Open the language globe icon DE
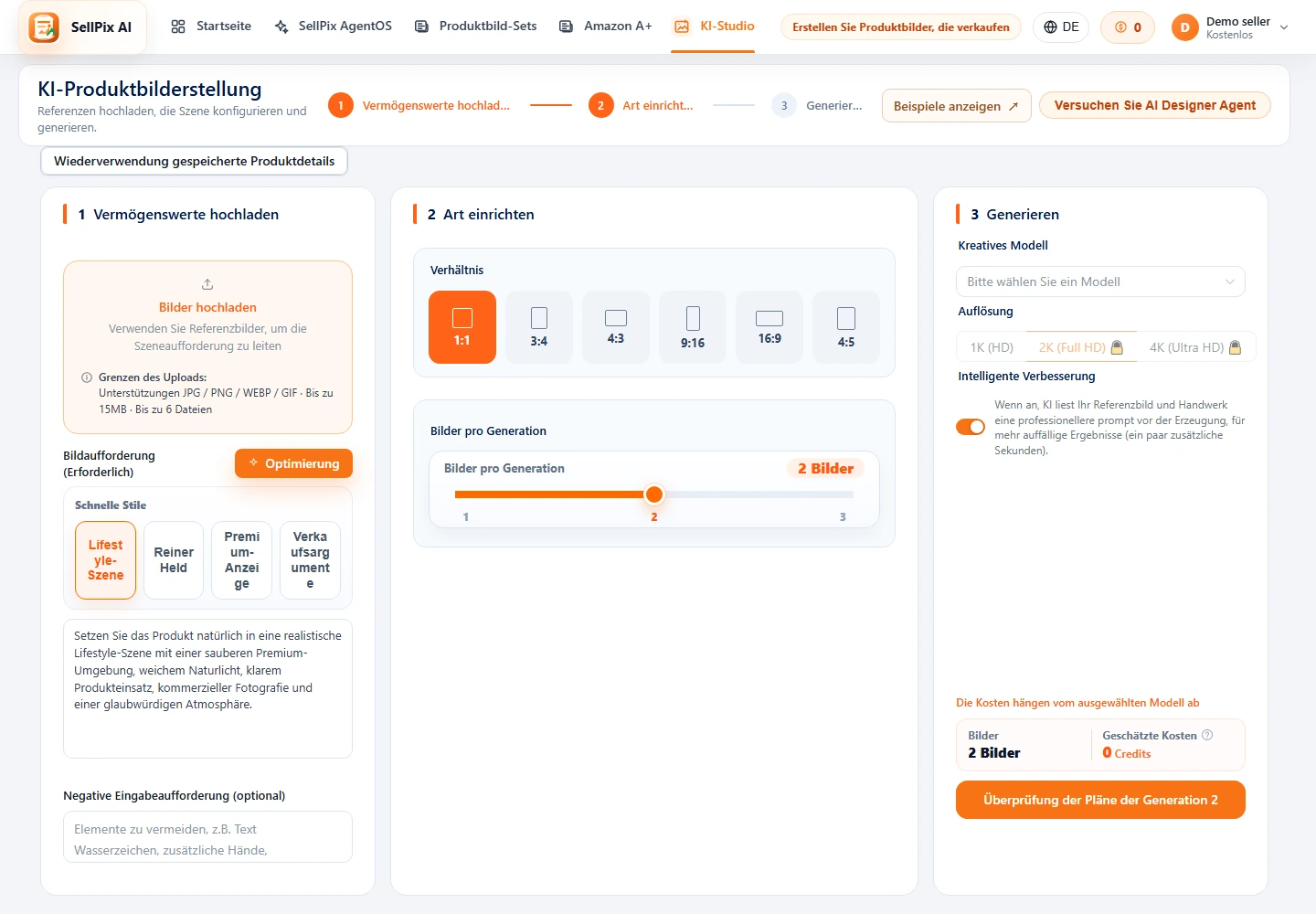 point(1051,27)
